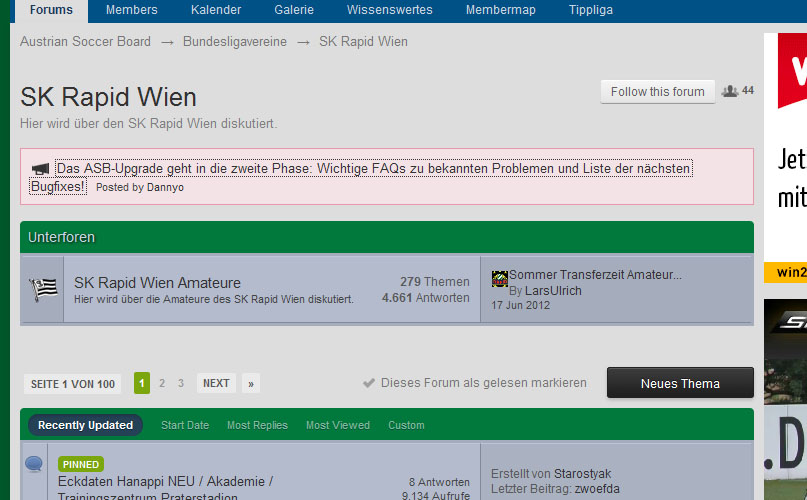Click the lower sidebar advertisement image
807x500 pixels.
point(785,399)
